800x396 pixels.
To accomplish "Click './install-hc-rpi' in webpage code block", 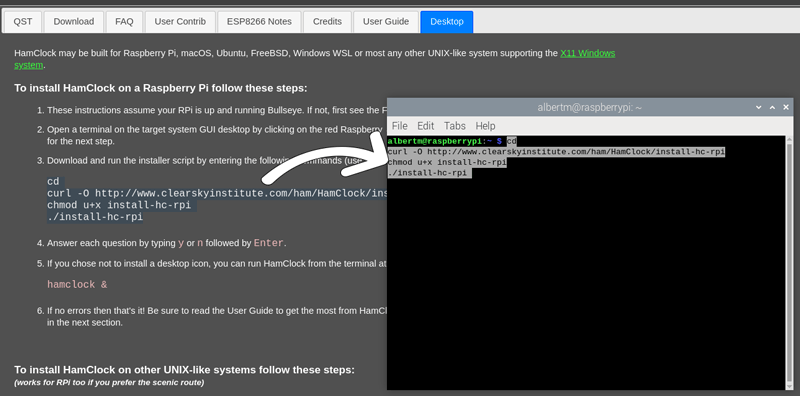I will coord(95,217).
